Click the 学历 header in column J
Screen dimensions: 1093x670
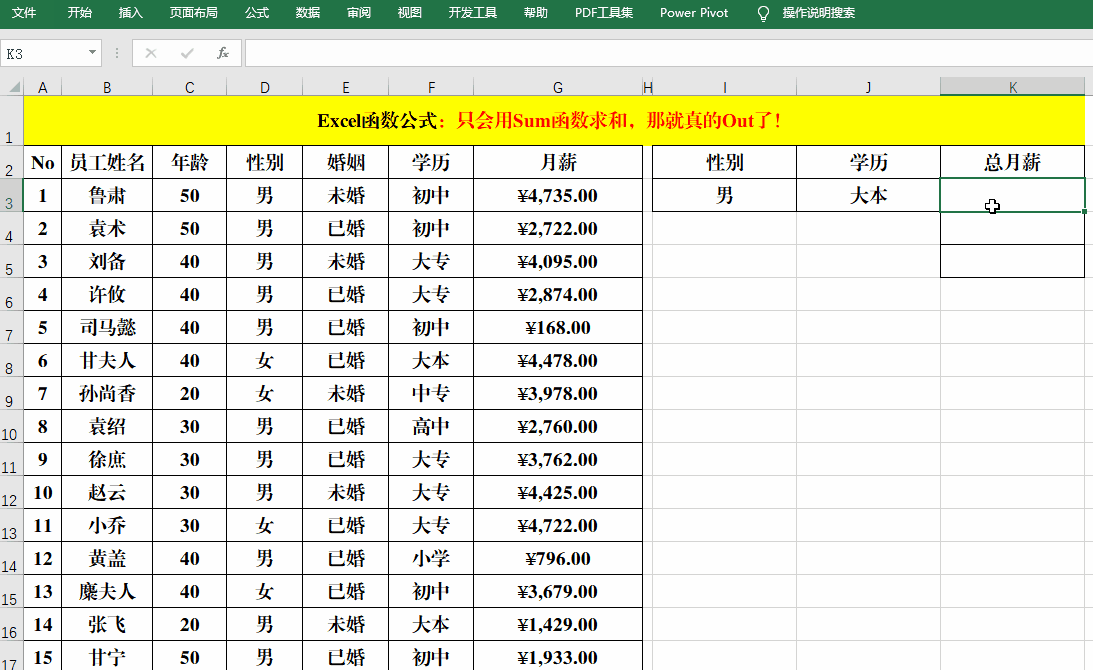tap(868, 162)
